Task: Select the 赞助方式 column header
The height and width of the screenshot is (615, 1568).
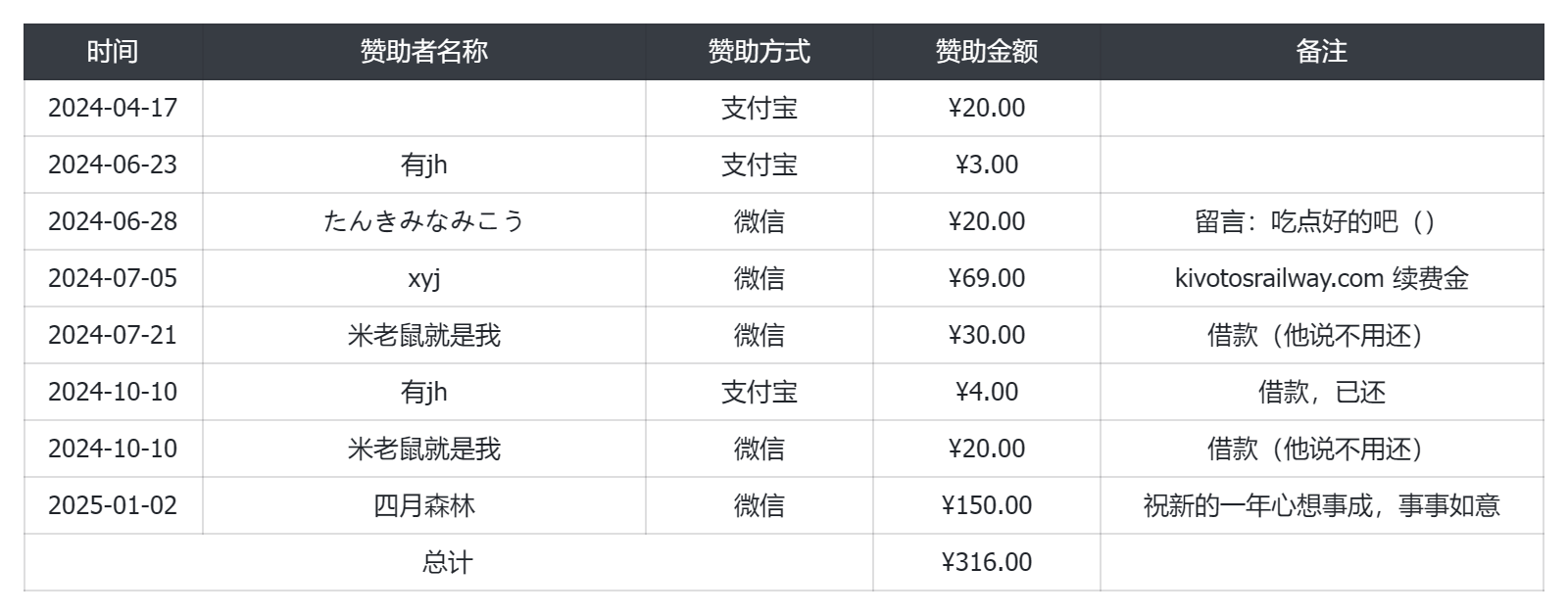Action: point(759,51)
